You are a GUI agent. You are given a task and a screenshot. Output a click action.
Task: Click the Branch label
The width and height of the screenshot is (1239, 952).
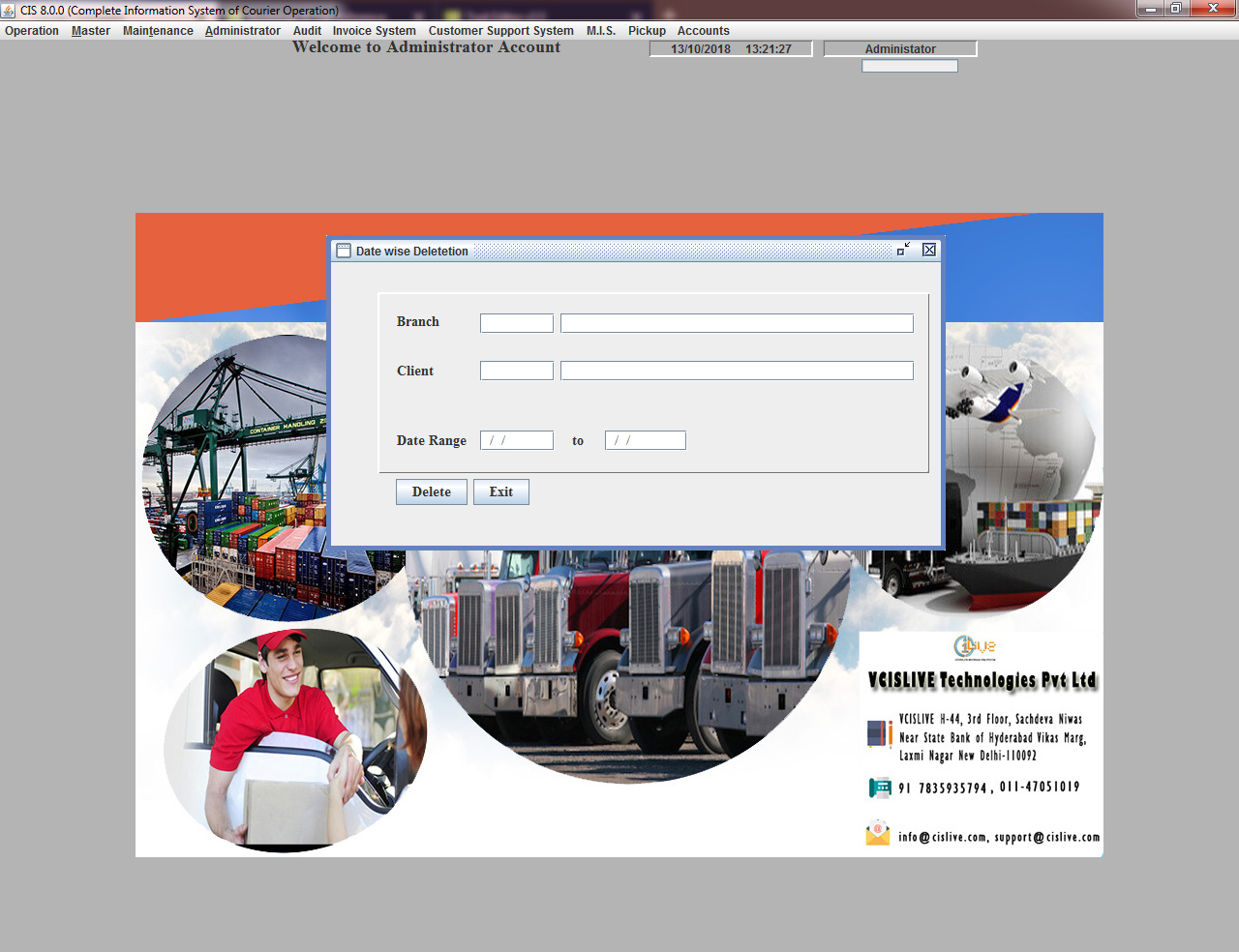(418, 321)
